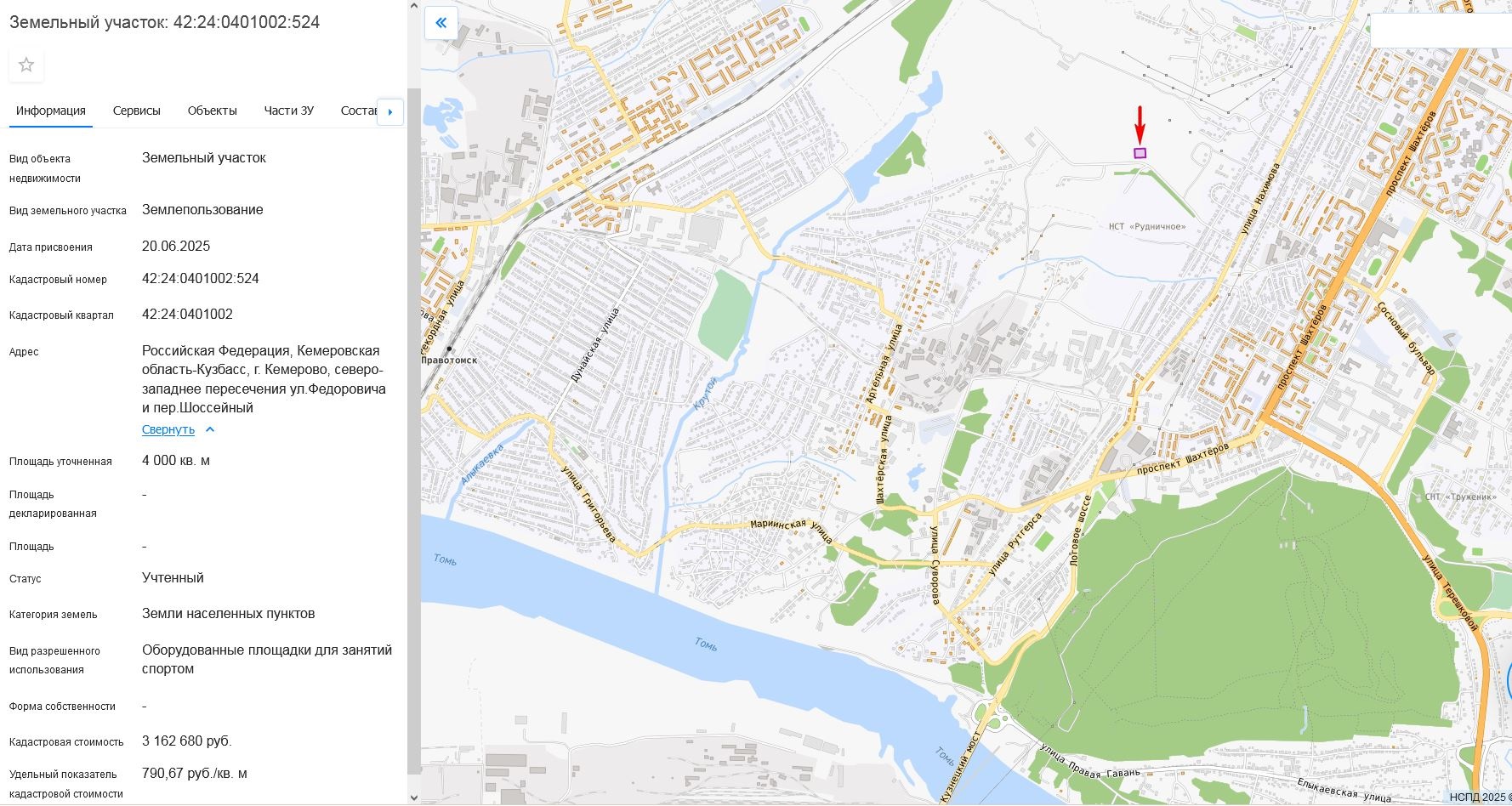Click the purple parcel marker on map
Viewport: 1512px width, 806px height.
click(x=1140, y=153)
